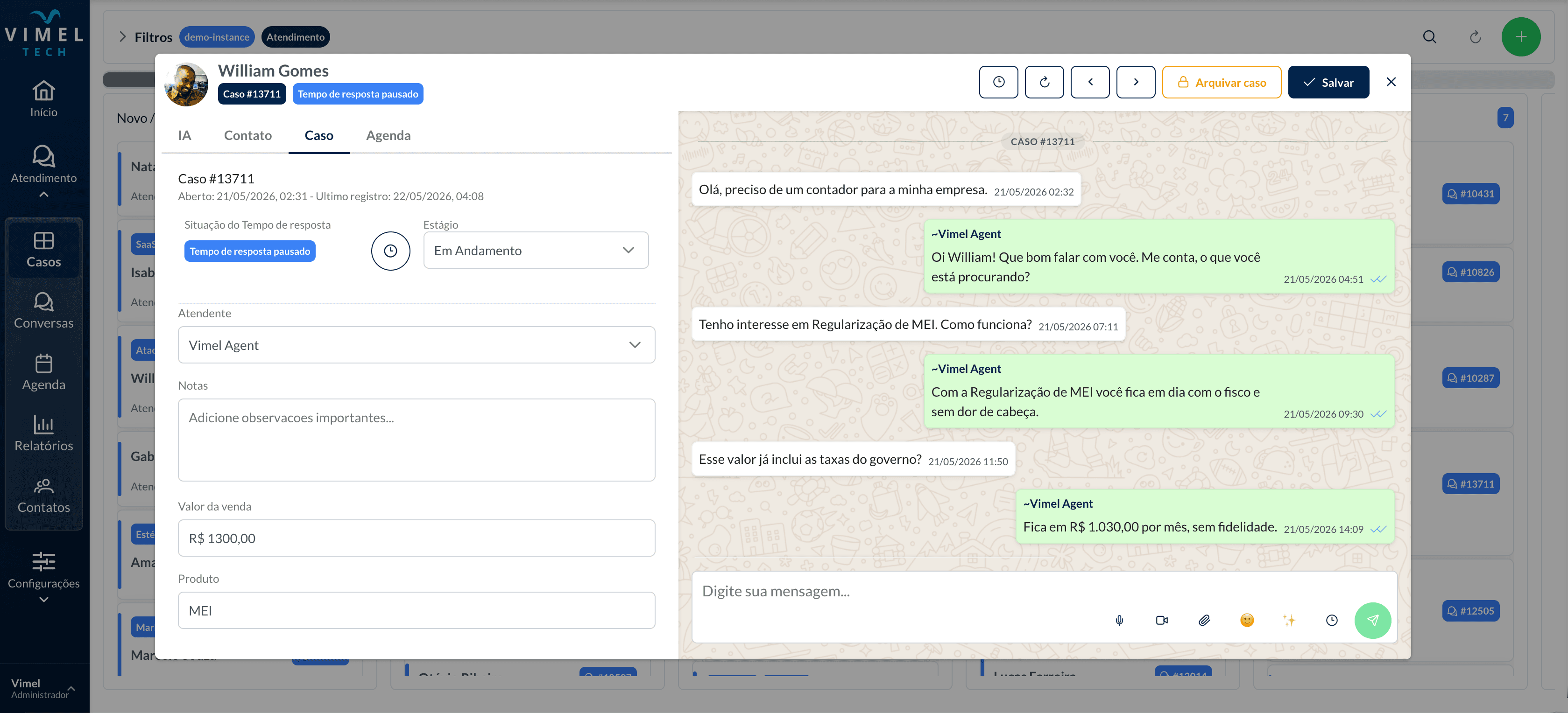The height and width of the screenshot is (713, 1568).
Task: Click the Produto field containing MEI
Action: [417, 610]
